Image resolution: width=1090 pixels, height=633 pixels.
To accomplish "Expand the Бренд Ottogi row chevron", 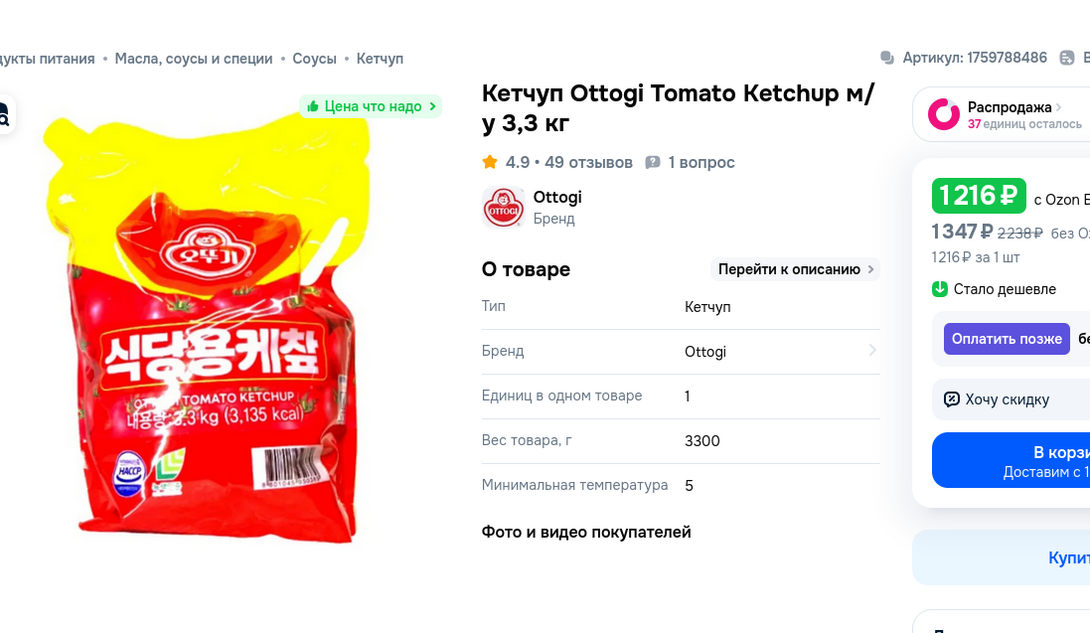I will [x=872, y=351].
